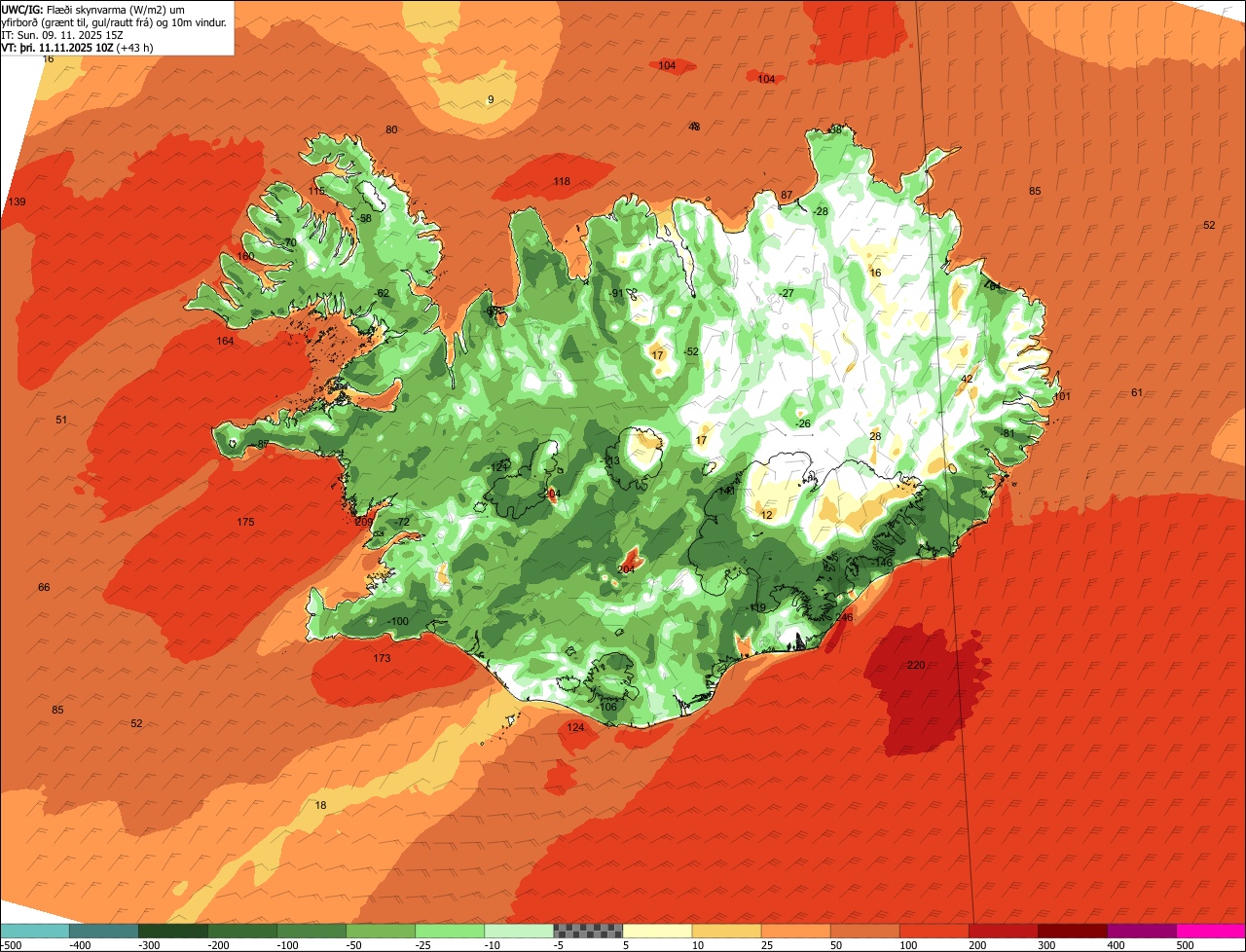Image resolution: width=1246 pixels, height=952 pixels.
Task: Click the '80' value northwest of Iceland
Action: [x=391, y=129]
